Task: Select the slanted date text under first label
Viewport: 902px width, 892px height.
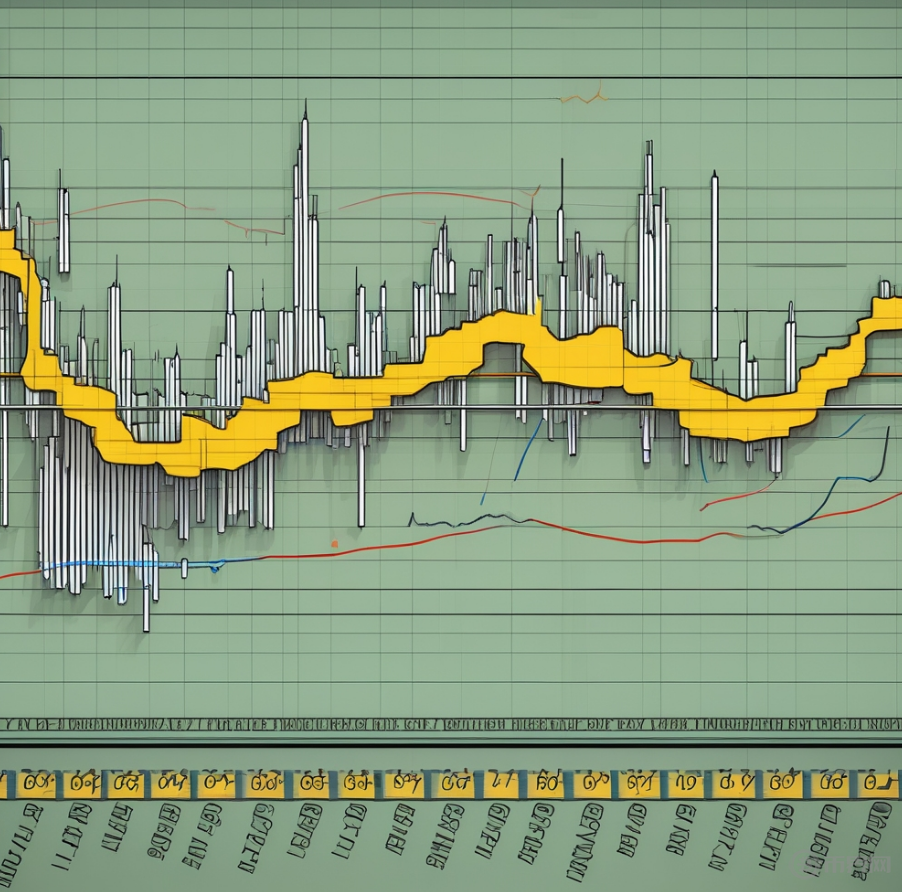Action: (28, 835)
